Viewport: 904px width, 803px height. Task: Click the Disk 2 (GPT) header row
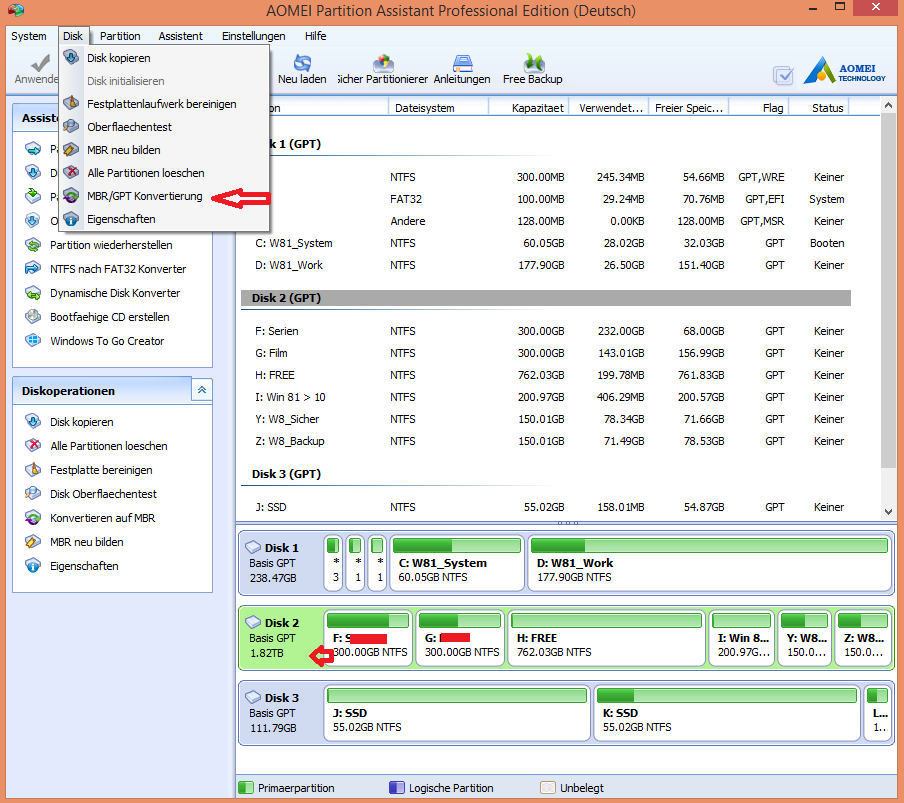coord(545,298)
